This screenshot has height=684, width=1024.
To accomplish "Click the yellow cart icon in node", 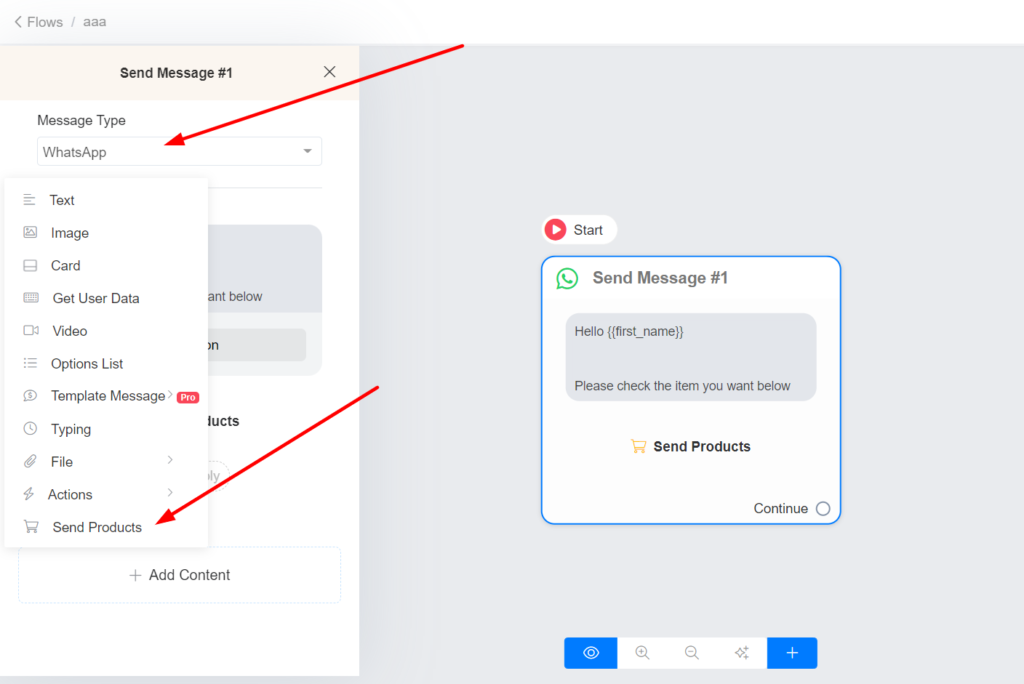I will (x=639, y=446).
